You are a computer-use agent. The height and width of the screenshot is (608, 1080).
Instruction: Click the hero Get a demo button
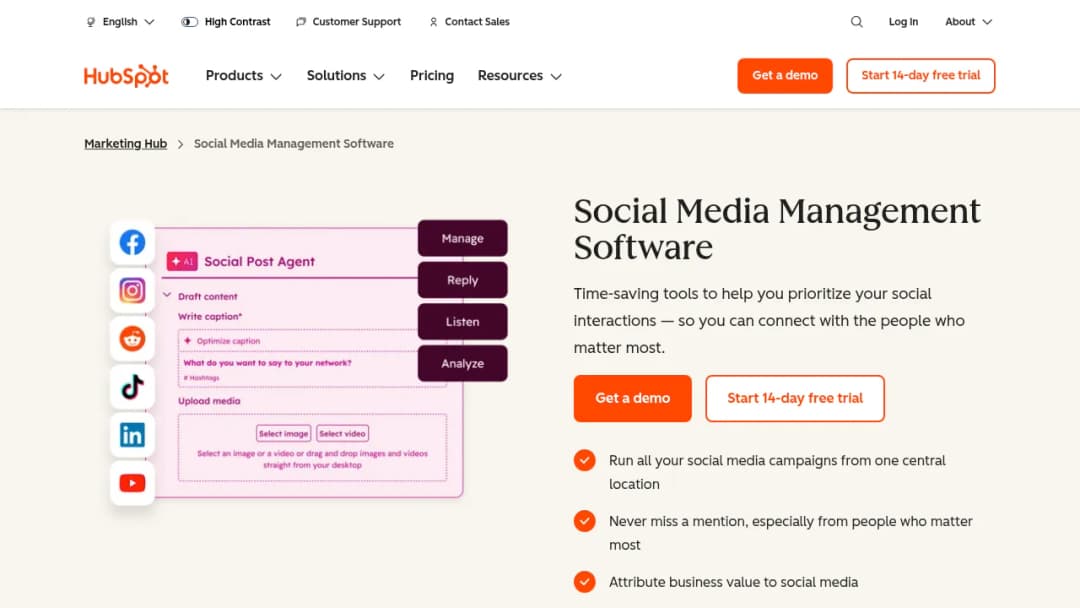[x=632, y=398]
